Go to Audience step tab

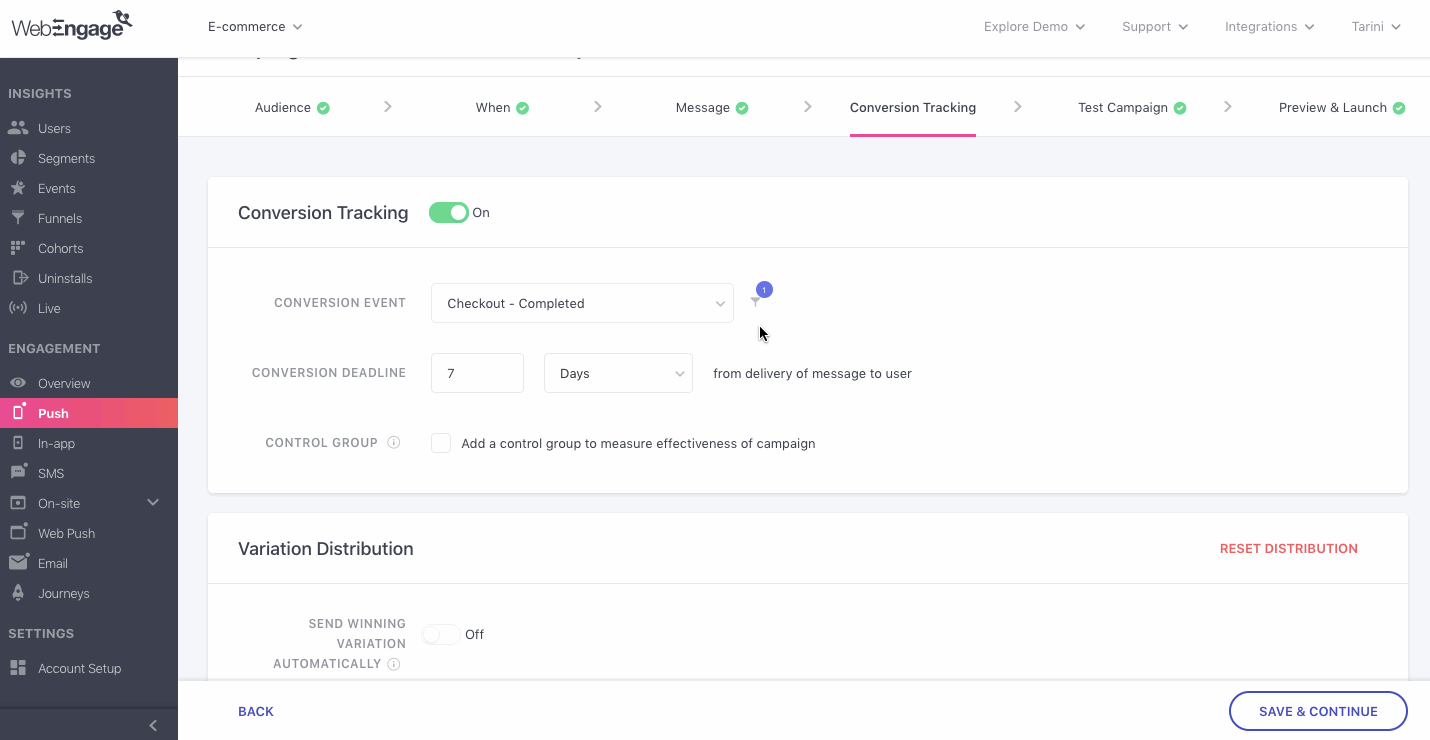[292, 108]
